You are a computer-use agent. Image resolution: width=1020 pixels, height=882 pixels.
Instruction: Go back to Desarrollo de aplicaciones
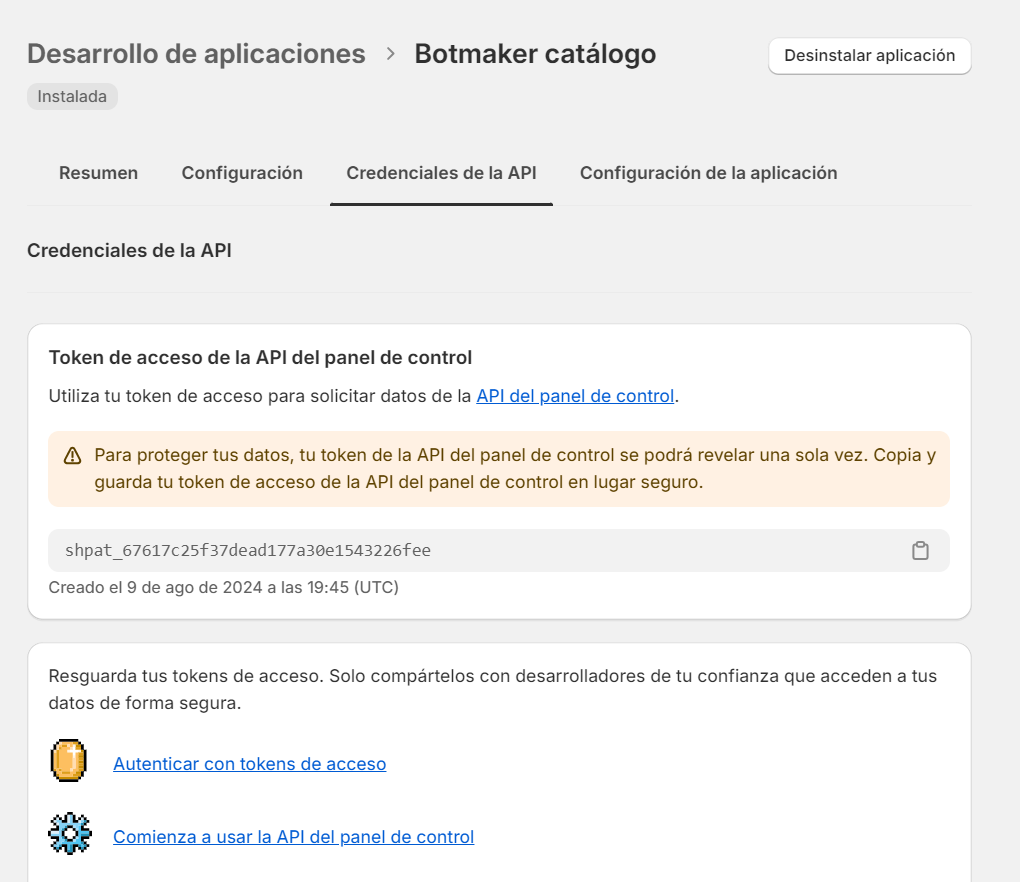196,54
